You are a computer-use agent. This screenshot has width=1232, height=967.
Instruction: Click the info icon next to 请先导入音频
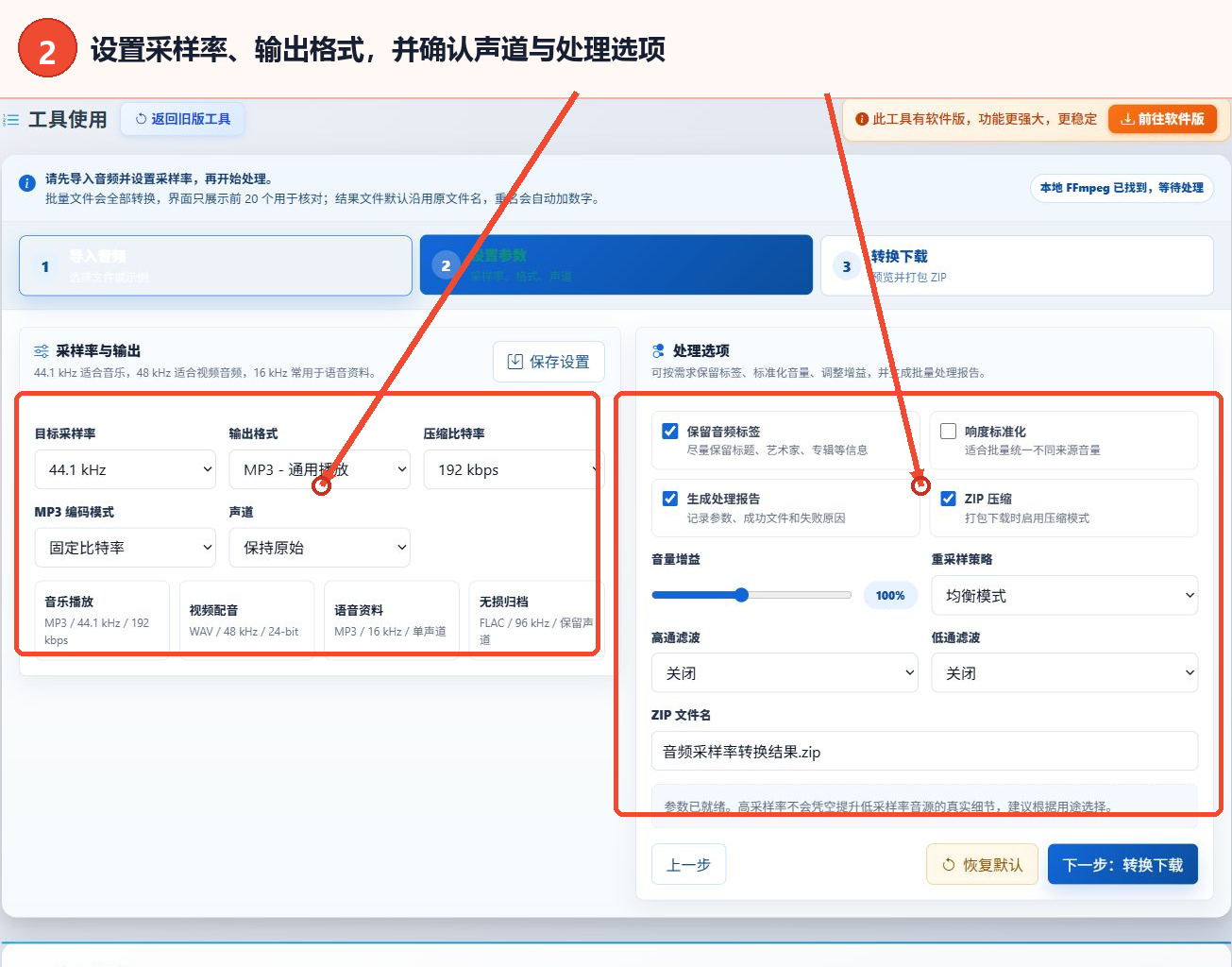click(x=27, y=183)
